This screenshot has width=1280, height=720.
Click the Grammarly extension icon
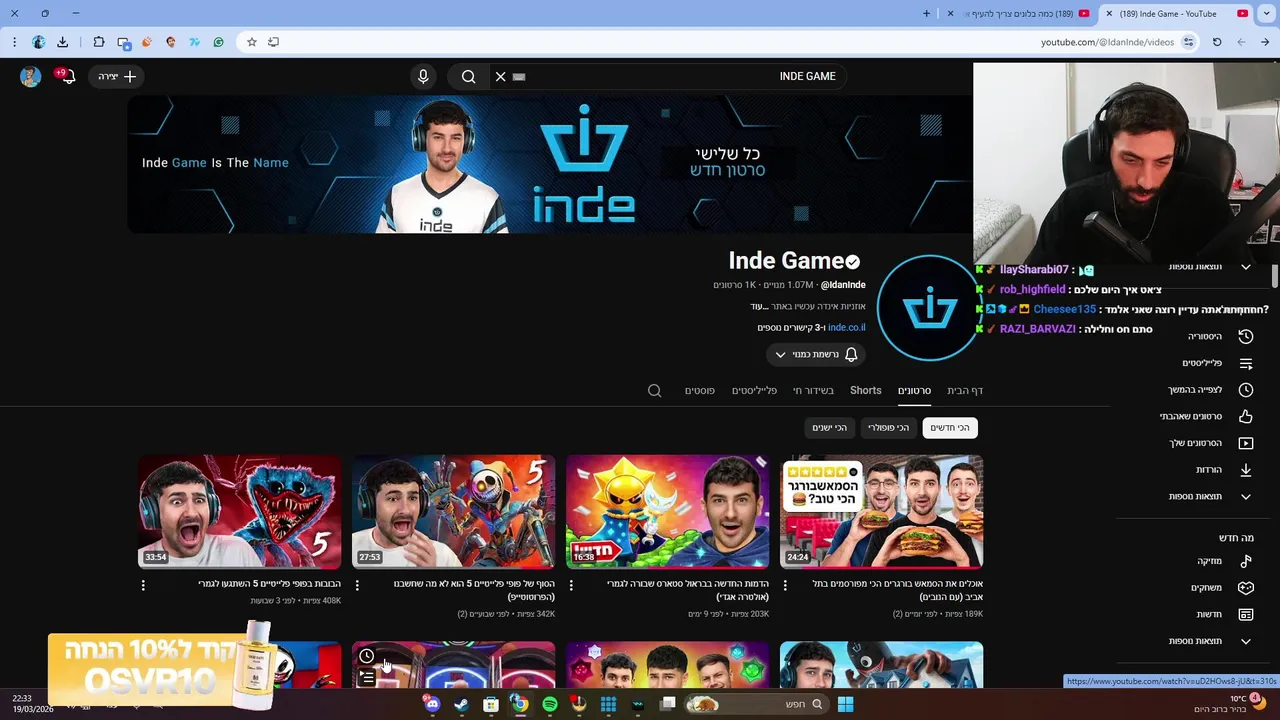[218, 42]
